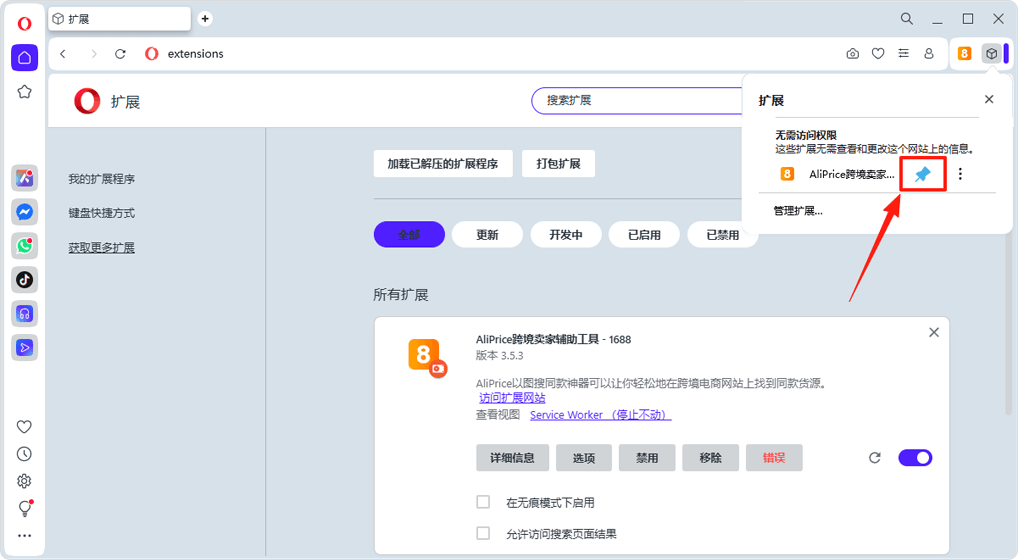
Task: Click the snapshot camera icon
Action: (x=852, y=54)
